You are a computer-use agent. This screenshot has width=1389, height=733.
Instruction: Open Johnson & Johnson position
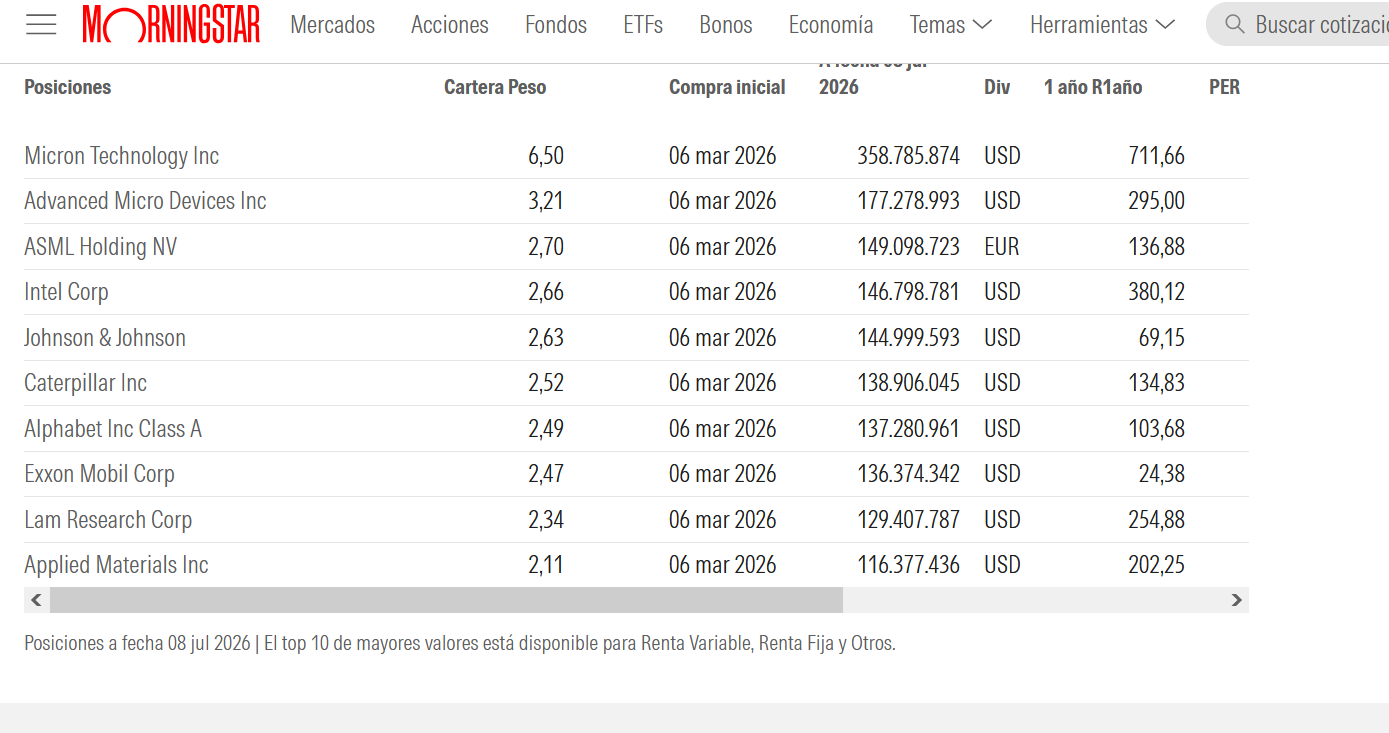[105, 338]
